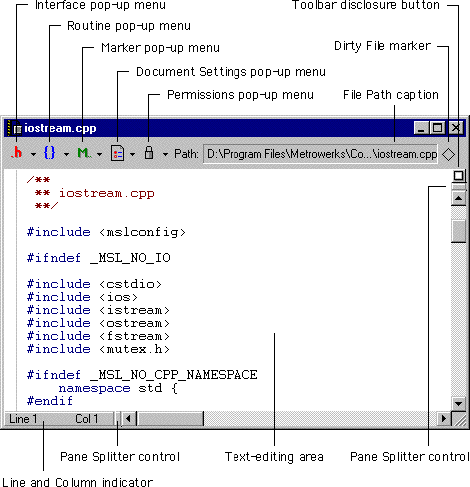Expand the arrow beside the .h icon
470x487 pixels.
(x=33, y=154)
